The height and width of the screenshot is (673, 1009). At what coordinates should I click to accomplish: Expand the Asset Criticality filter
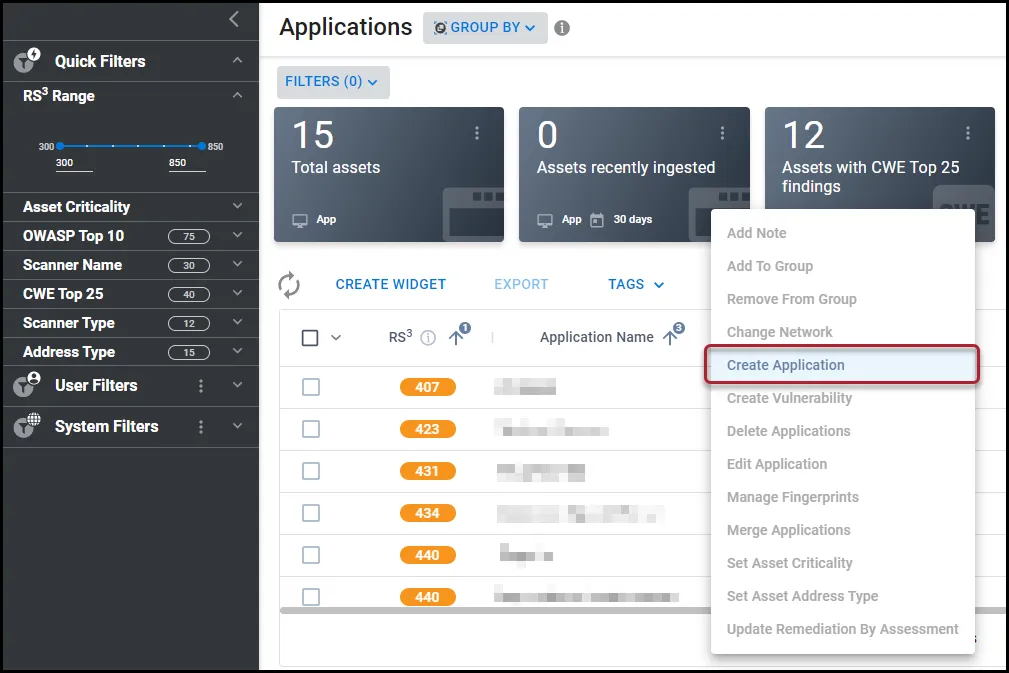click(237, 206)
